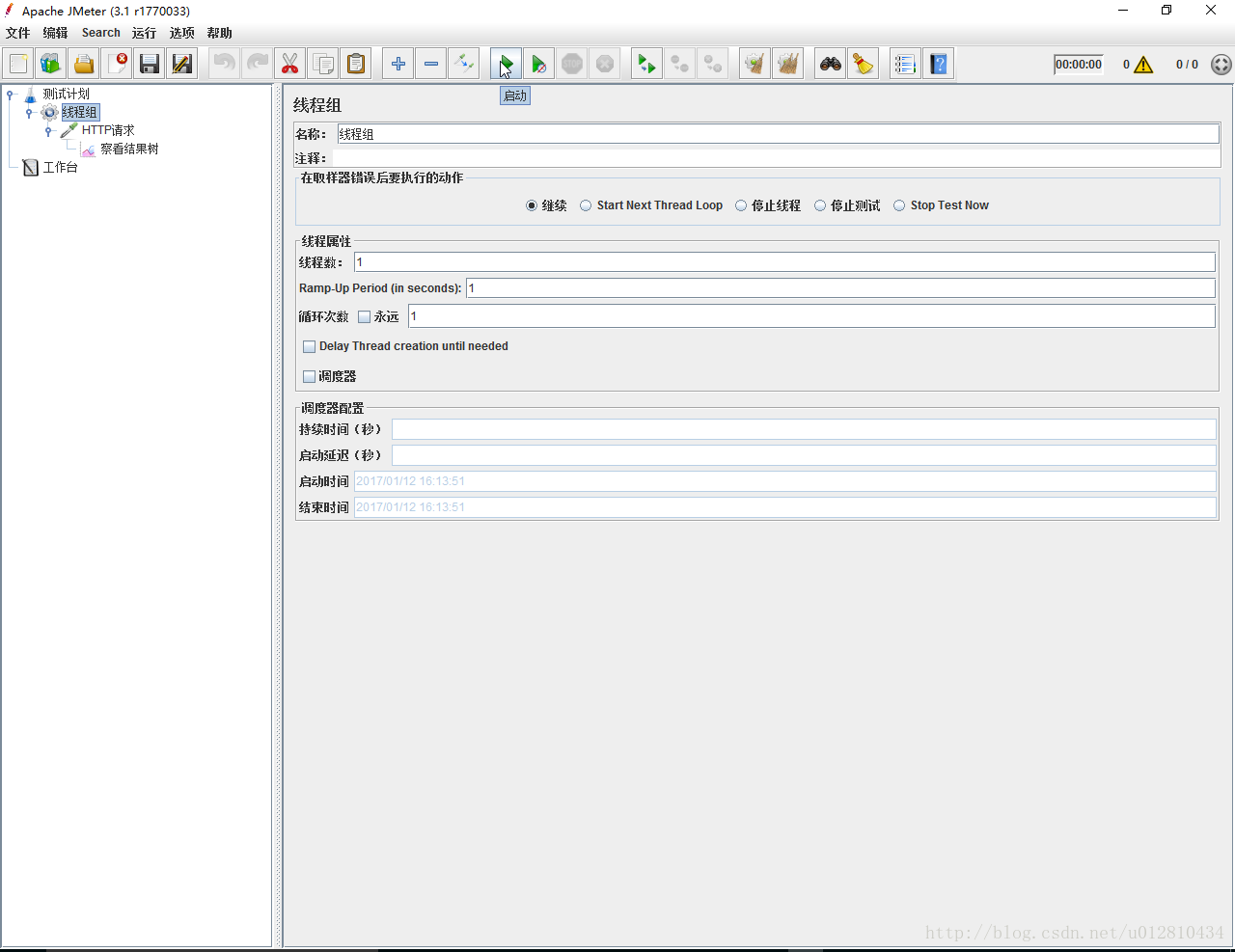Click the Undo arrow icon
This screenshot has height=952, width=1235.
pyautogui.click(x=225, y=64)
